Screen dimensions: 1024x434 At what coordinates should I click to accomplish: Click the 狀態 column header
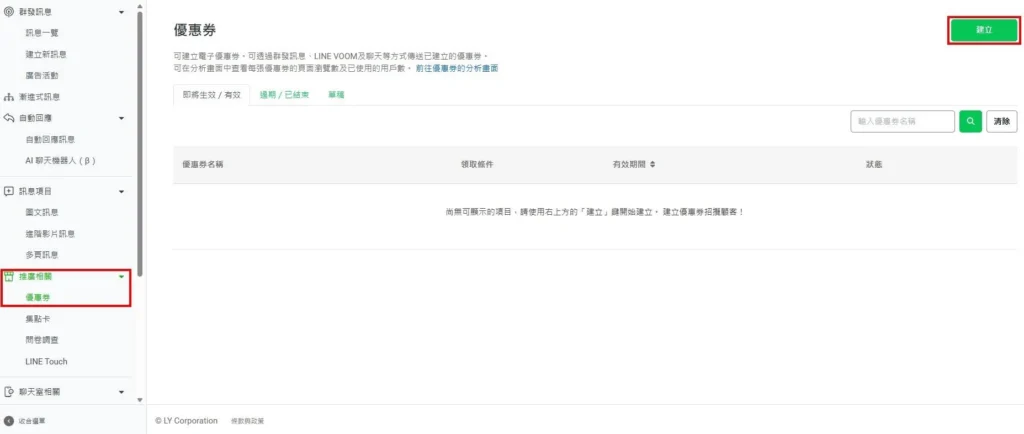(x=874, y=164)
